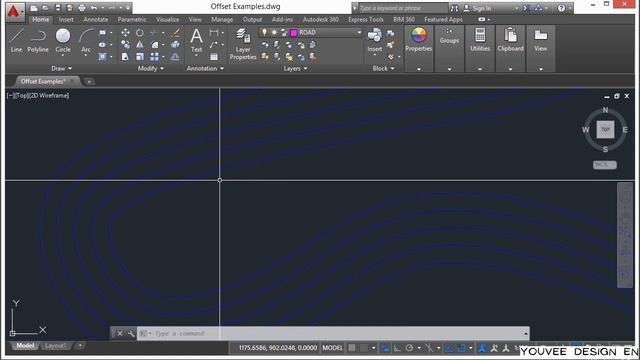The image size is (640, 360).
Task: Pick the Arc tool
Action: [x=86, y=40]
